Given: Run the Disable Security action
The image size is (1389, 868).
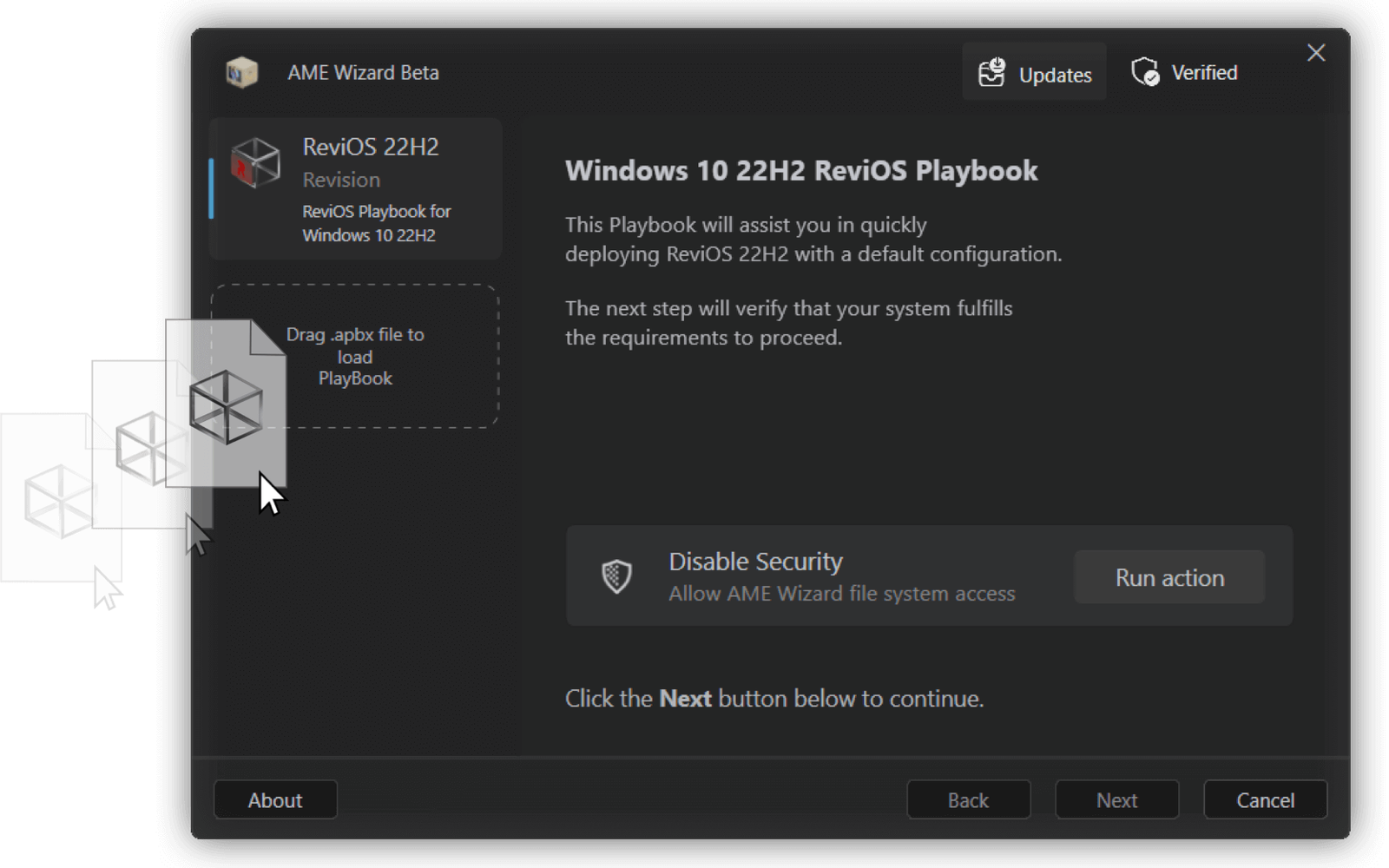Looking at the screenshot, I should point(1169,577).
